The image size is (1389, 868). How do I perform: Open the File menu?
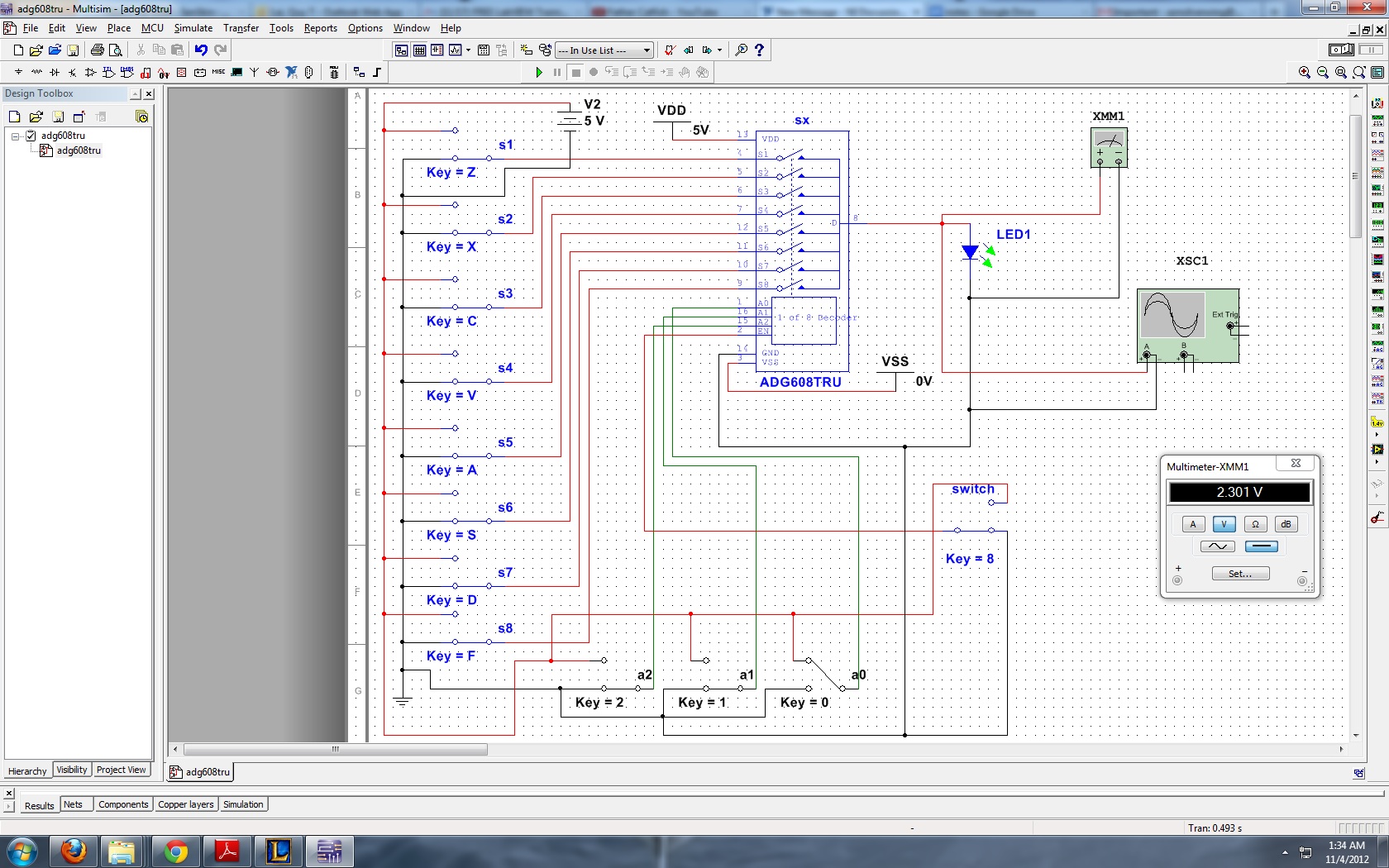(31, 28)
